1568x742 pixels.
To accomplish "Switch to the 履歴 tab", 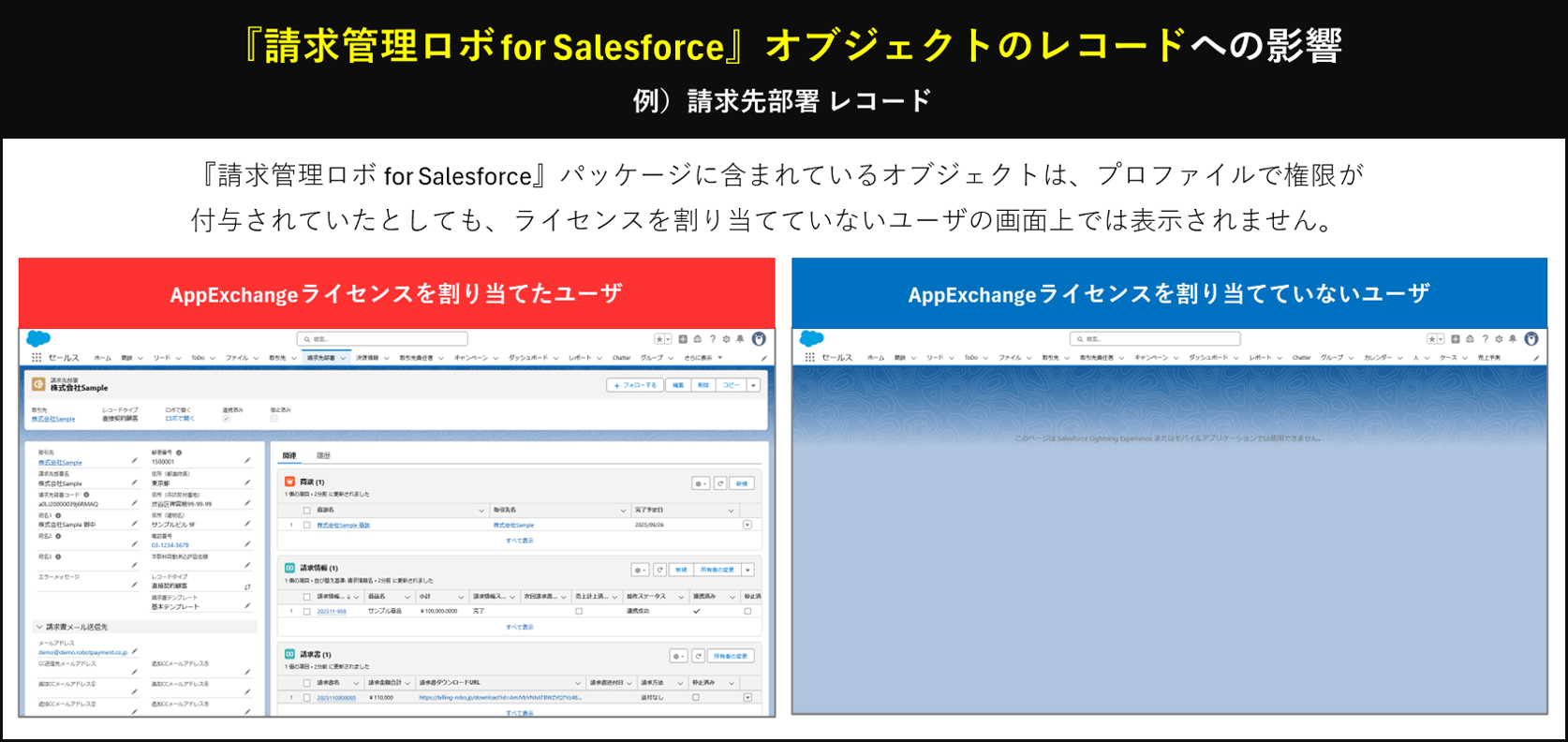I will (x=323, y=455).
